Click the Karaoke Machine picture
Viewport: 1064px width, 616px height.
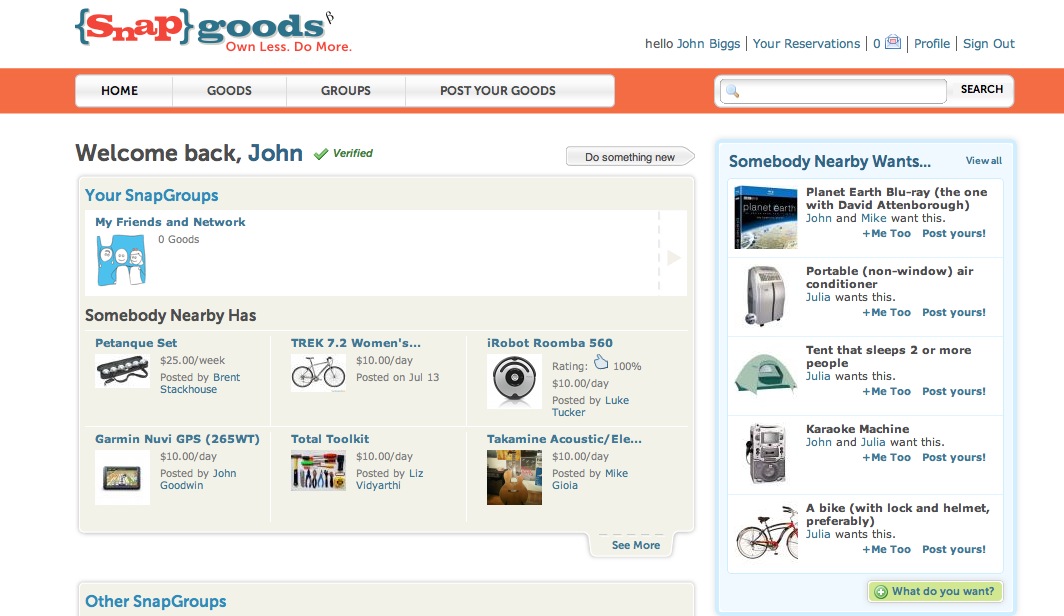pyautogui.click(x=767, y=454)
